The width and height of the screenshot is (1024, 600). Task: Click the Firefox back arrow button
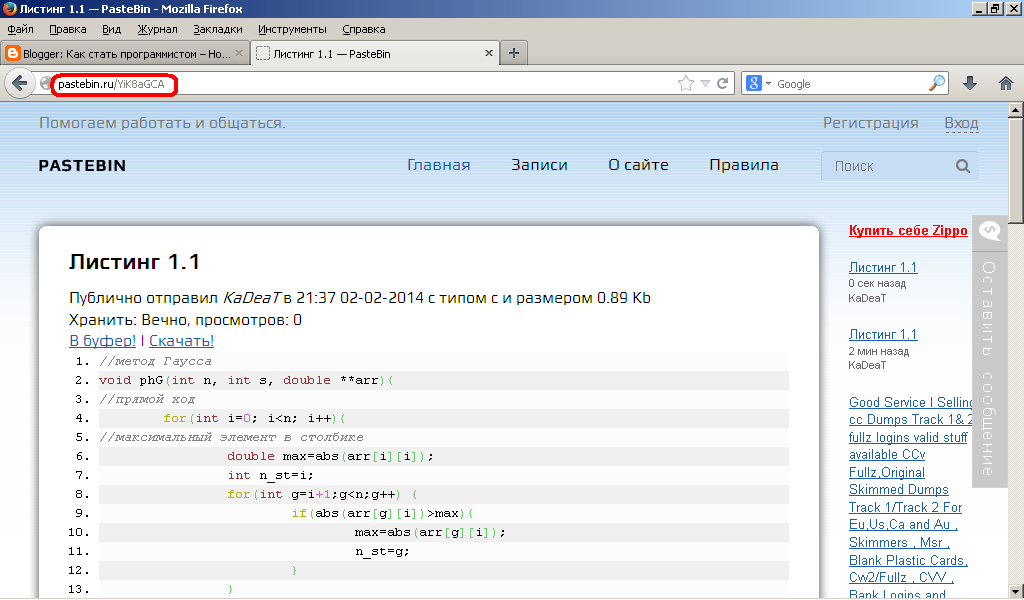[x=20, y=84]
